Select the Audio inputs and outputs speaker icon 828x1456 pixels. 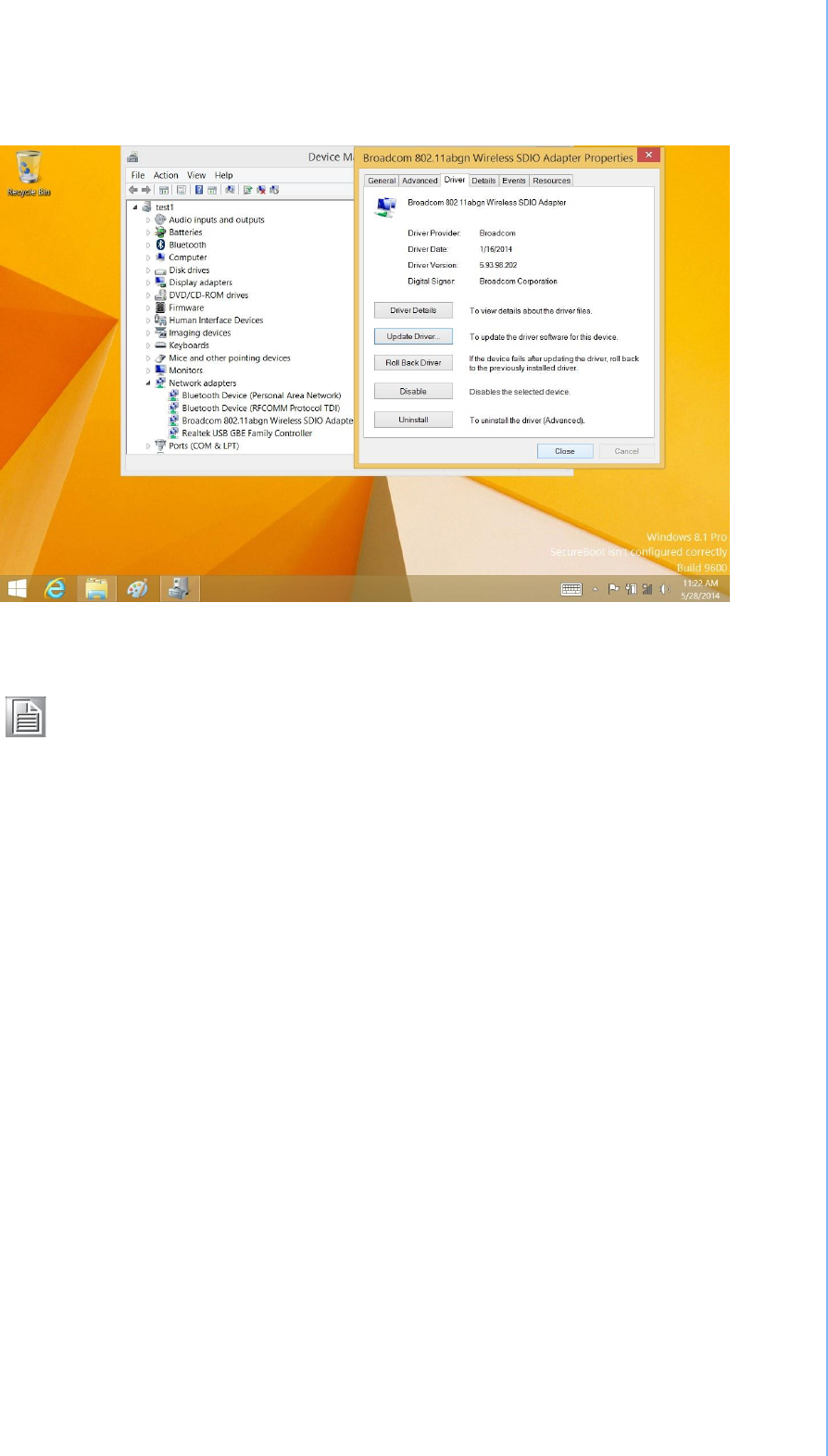tap(160, 220)
